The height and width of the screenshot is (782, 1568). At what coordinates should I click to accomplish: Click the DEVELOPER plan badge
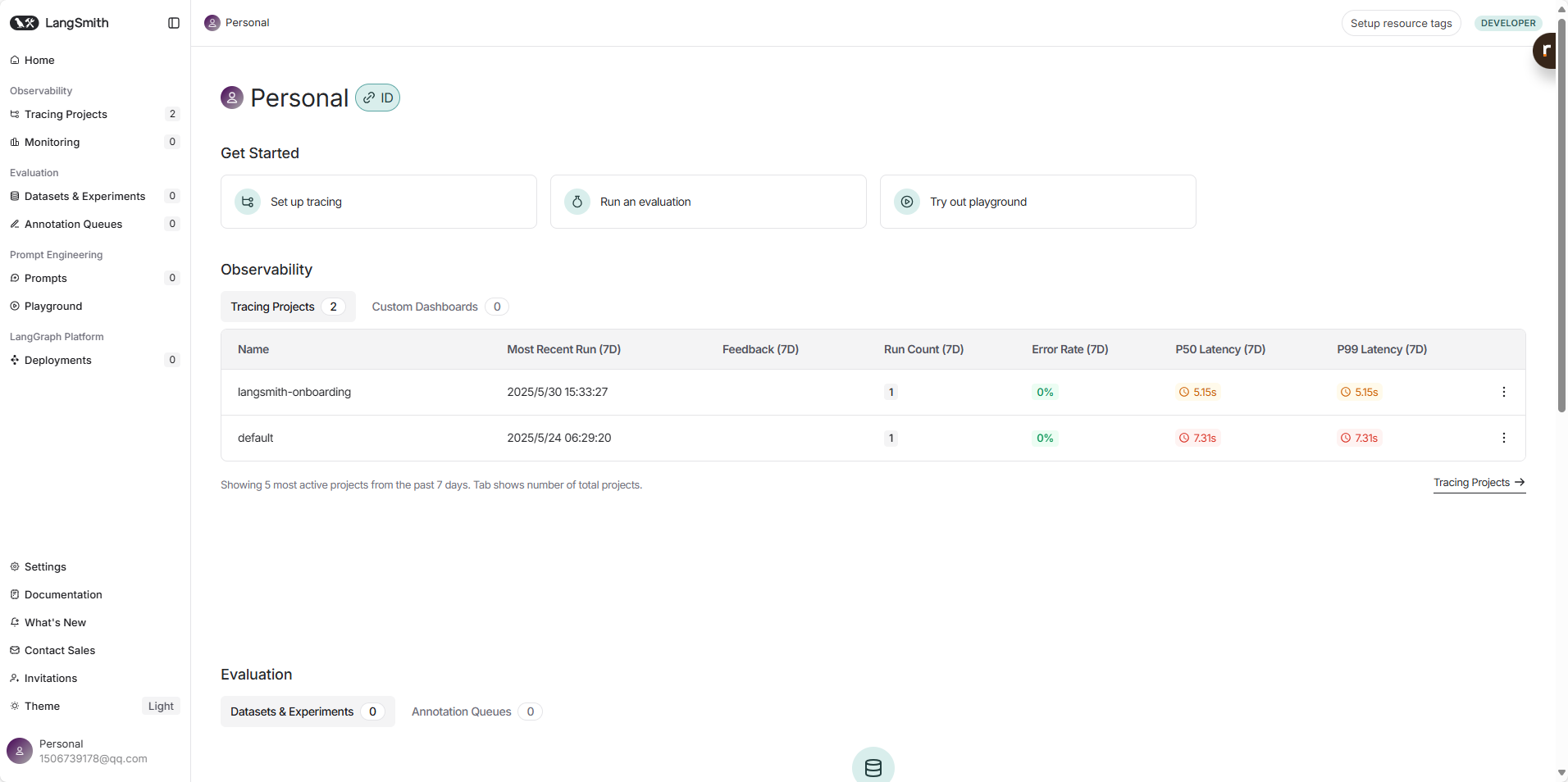click(1508, 23)
